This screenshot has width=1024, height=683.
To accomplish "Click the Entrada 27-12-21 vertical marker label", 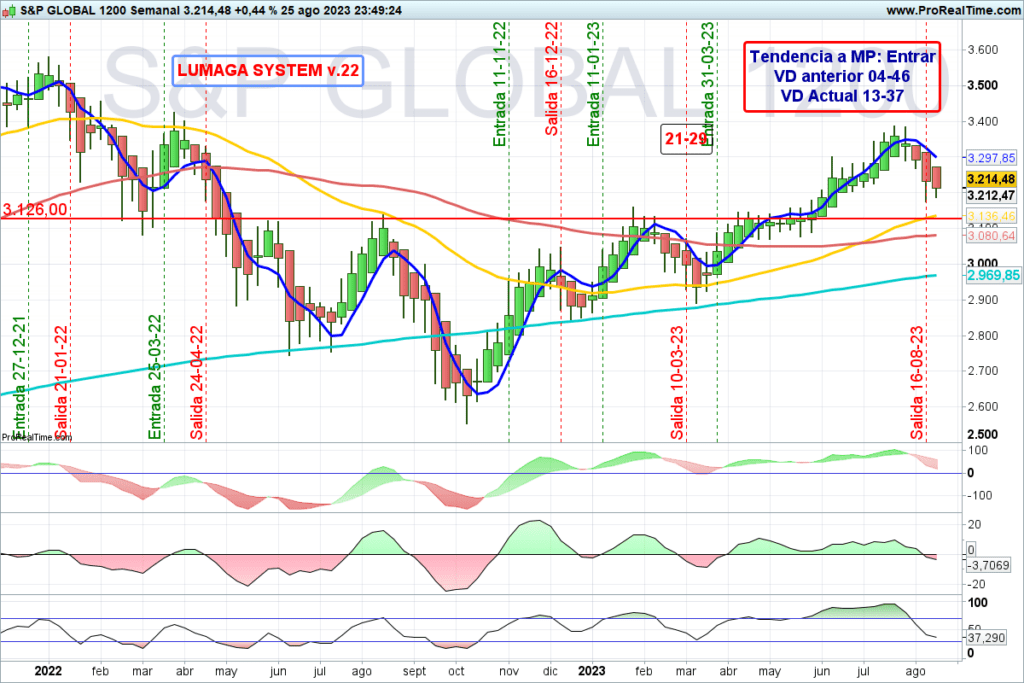I will [19, 378].
